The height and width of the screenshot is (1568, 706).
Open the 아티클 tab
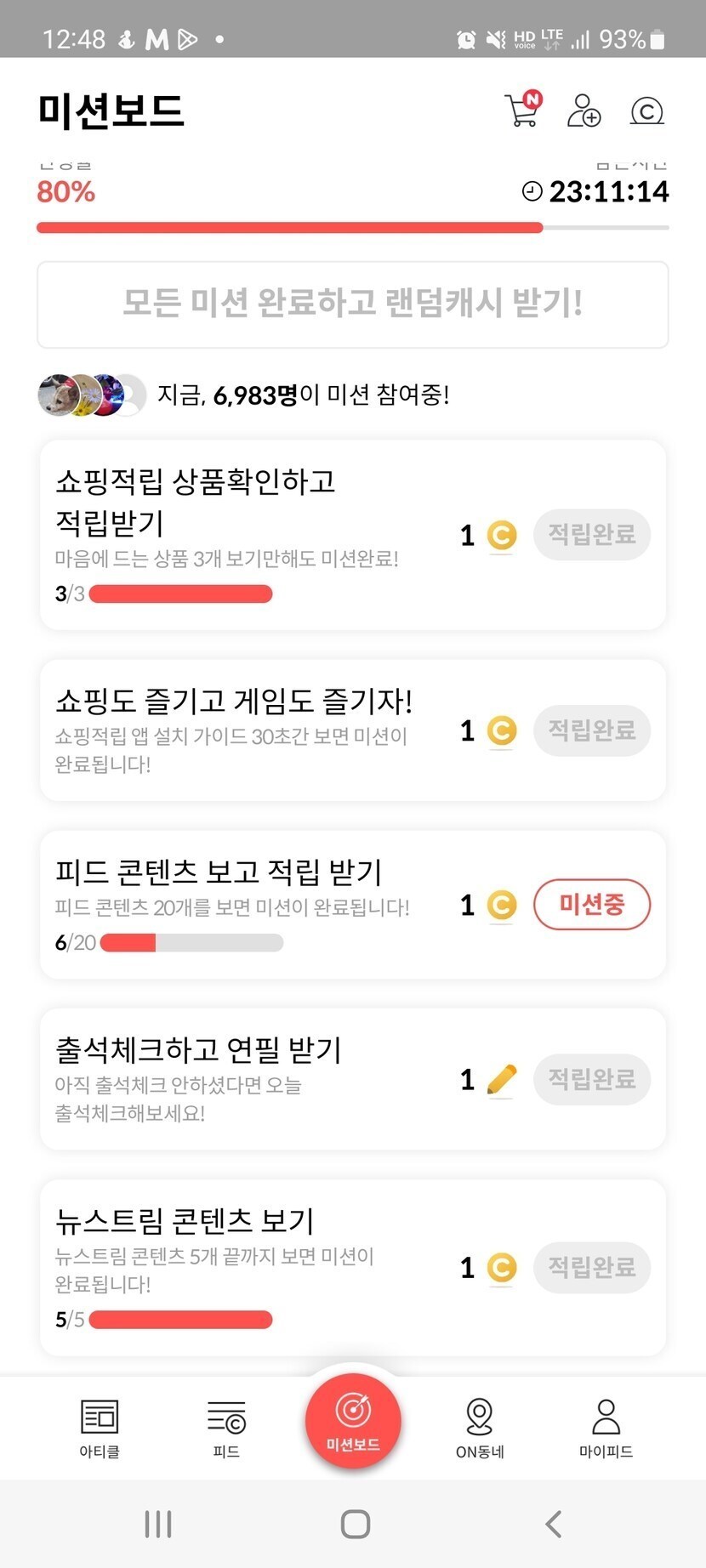coord(100,1428)
